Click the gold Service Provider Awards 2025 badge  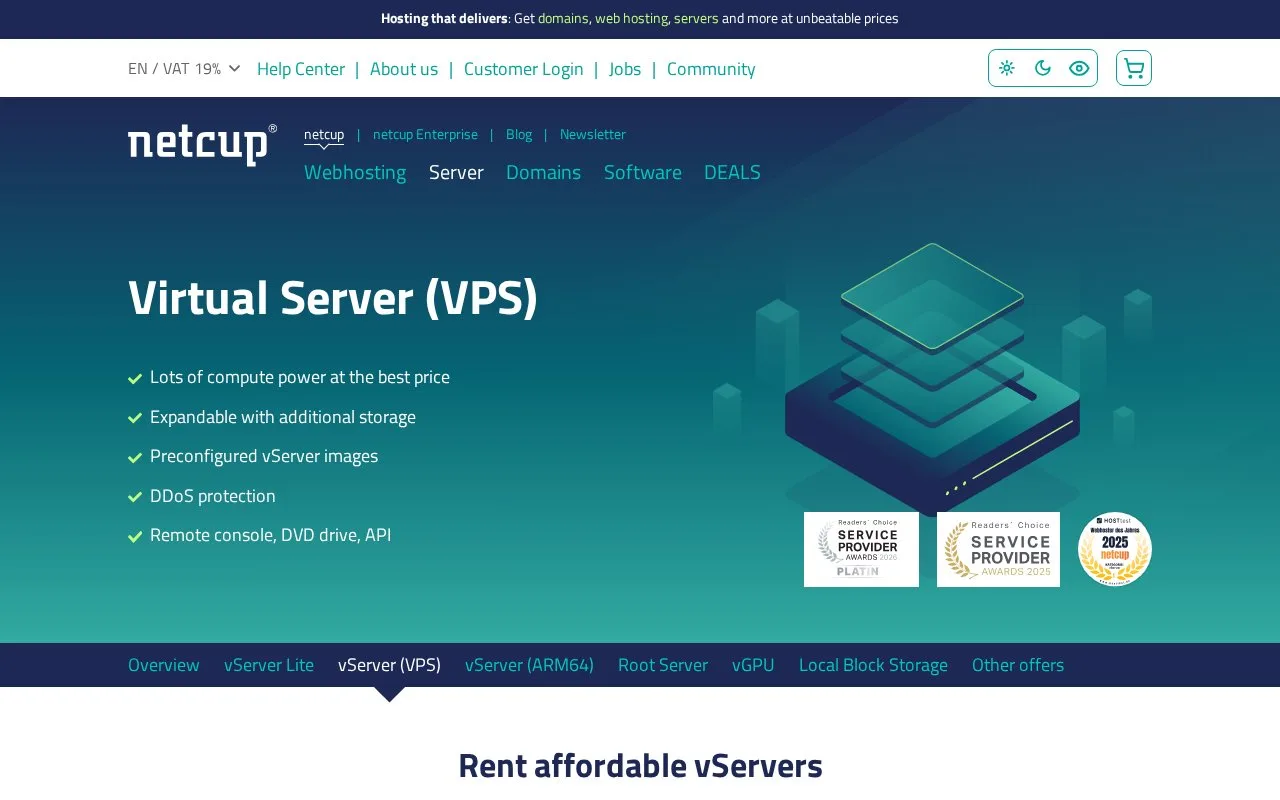click(998, 549)
